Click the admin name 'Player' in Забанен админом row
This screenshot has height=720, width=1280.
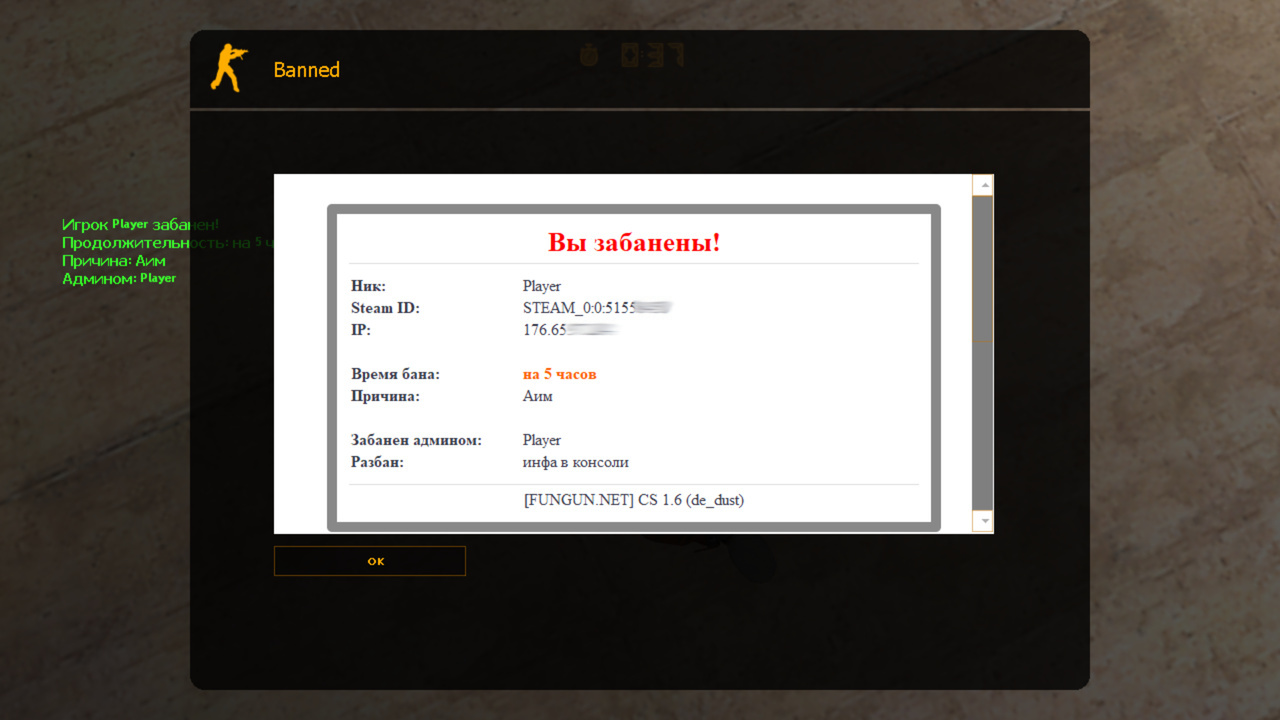coord(541,440)
